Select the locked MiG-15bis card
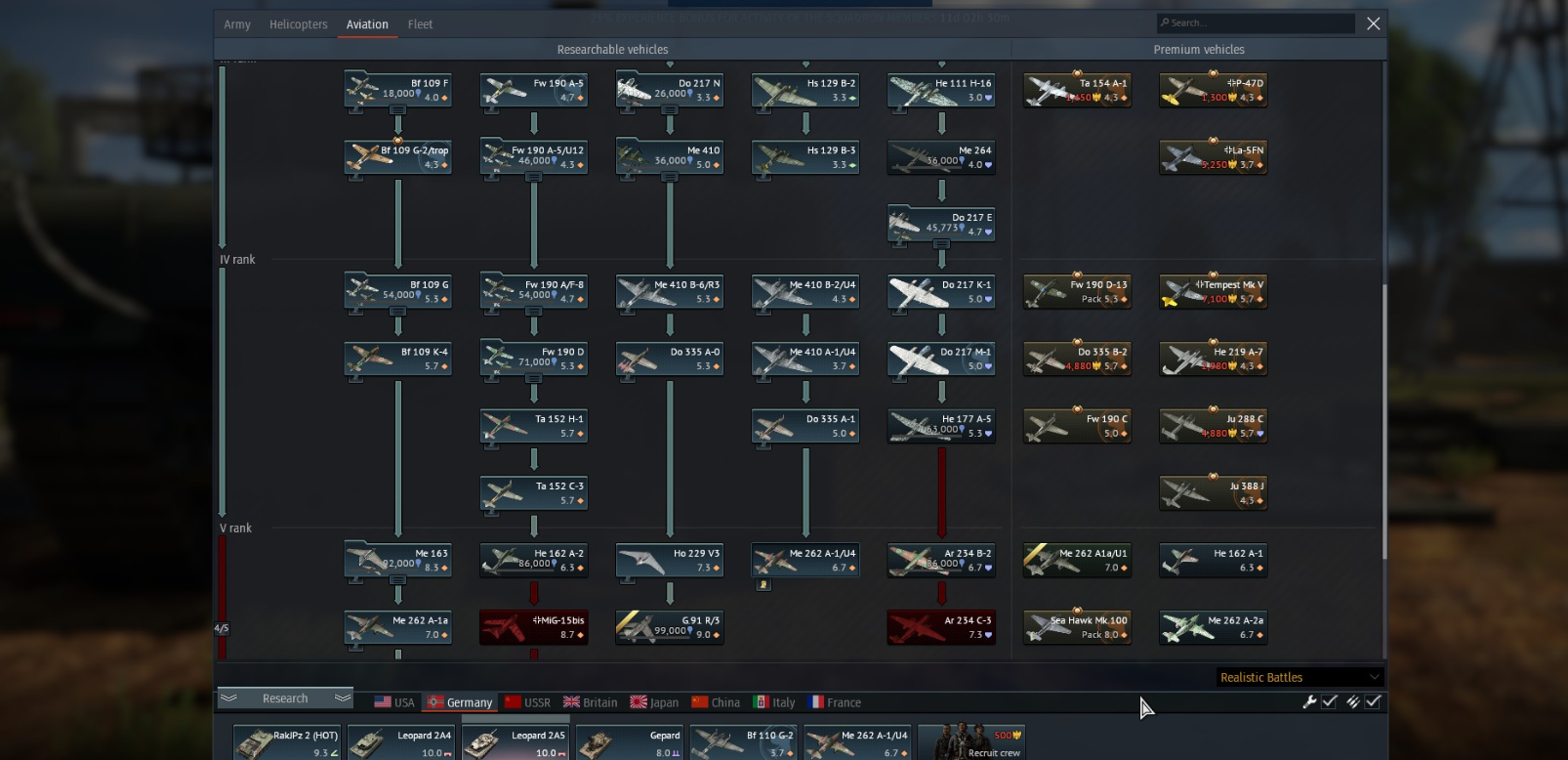The height and width of the screenshot is (760, 1568). point(533,627)
